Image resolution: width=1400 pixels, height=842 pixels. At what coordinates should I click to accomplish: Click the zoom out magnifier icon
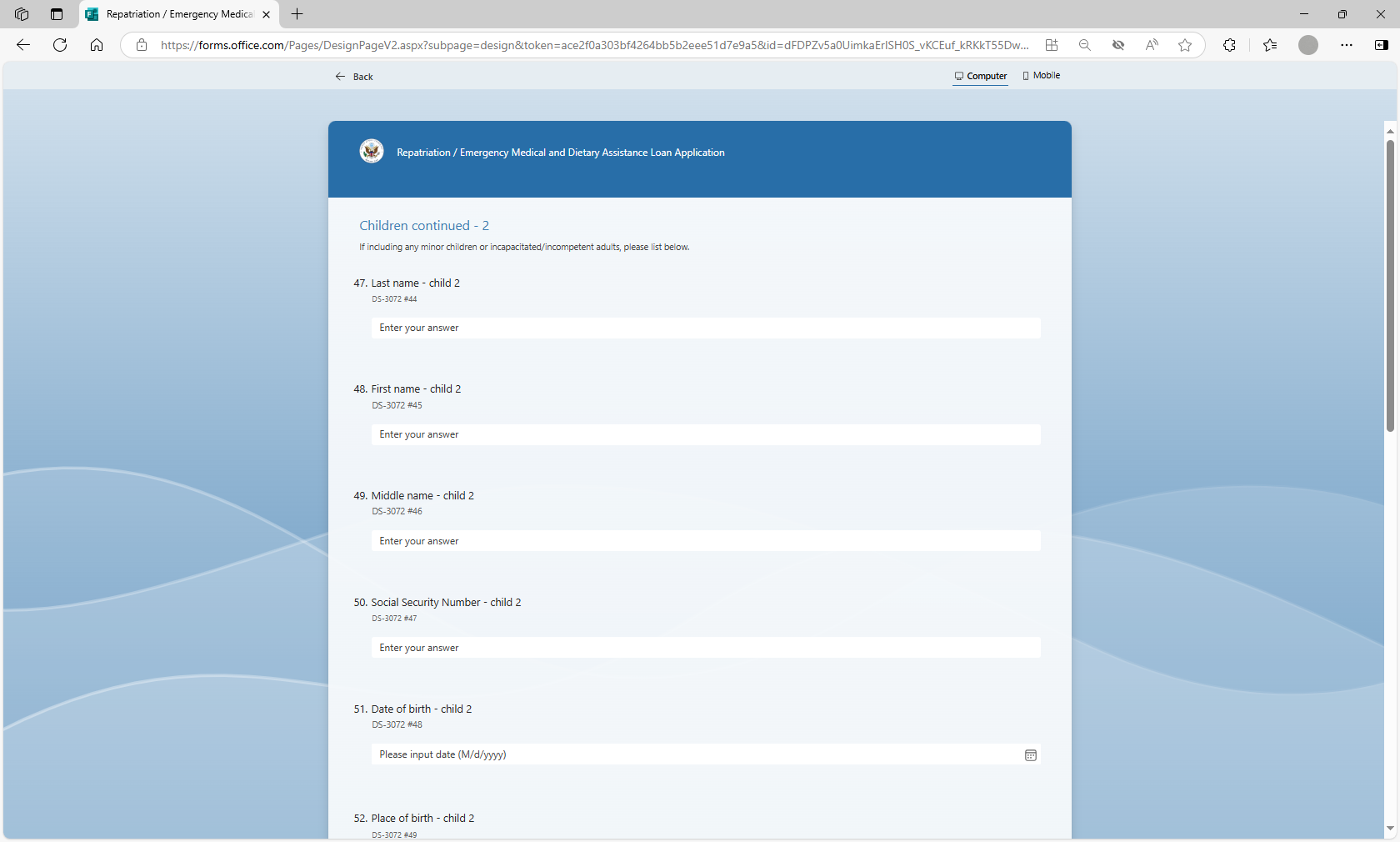pyautogui.click(x=1084, y=45)
